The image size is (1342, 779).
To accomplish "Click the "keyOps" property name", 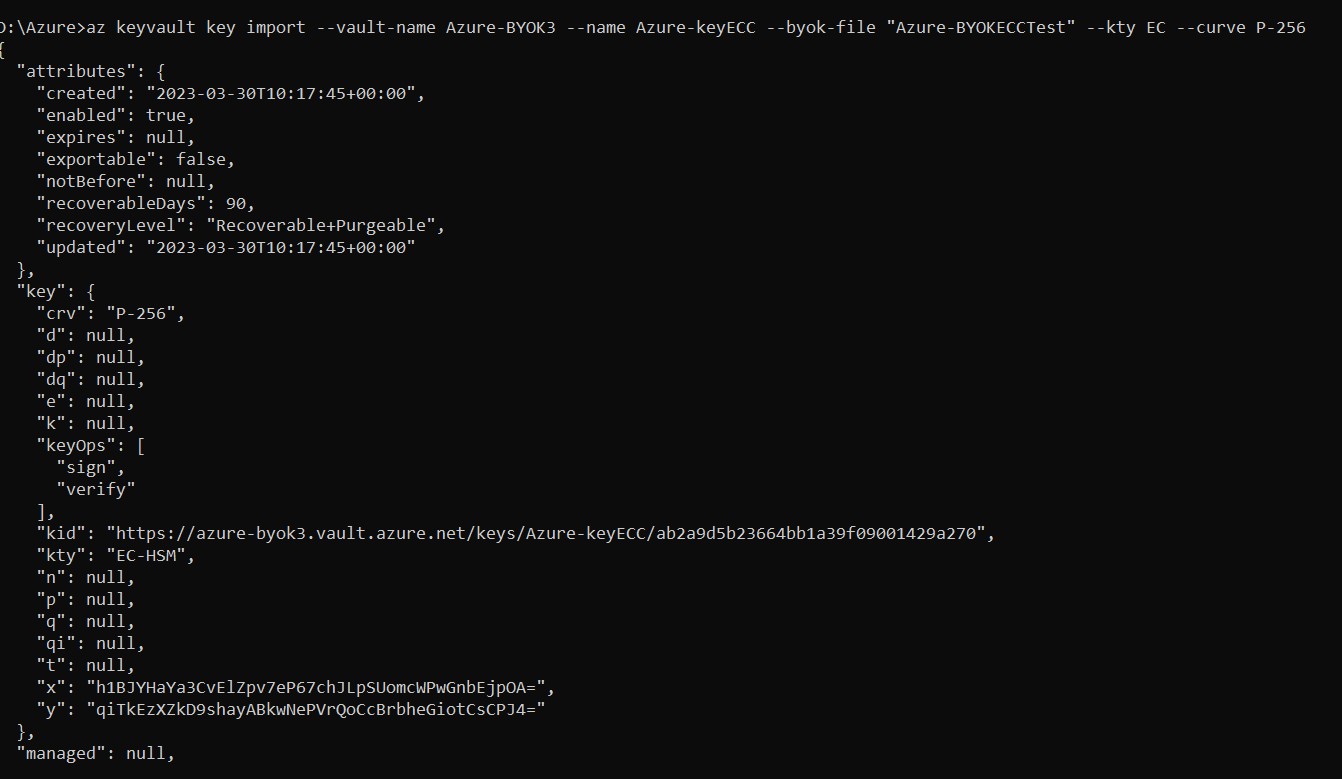I will [x=76, y=445].
